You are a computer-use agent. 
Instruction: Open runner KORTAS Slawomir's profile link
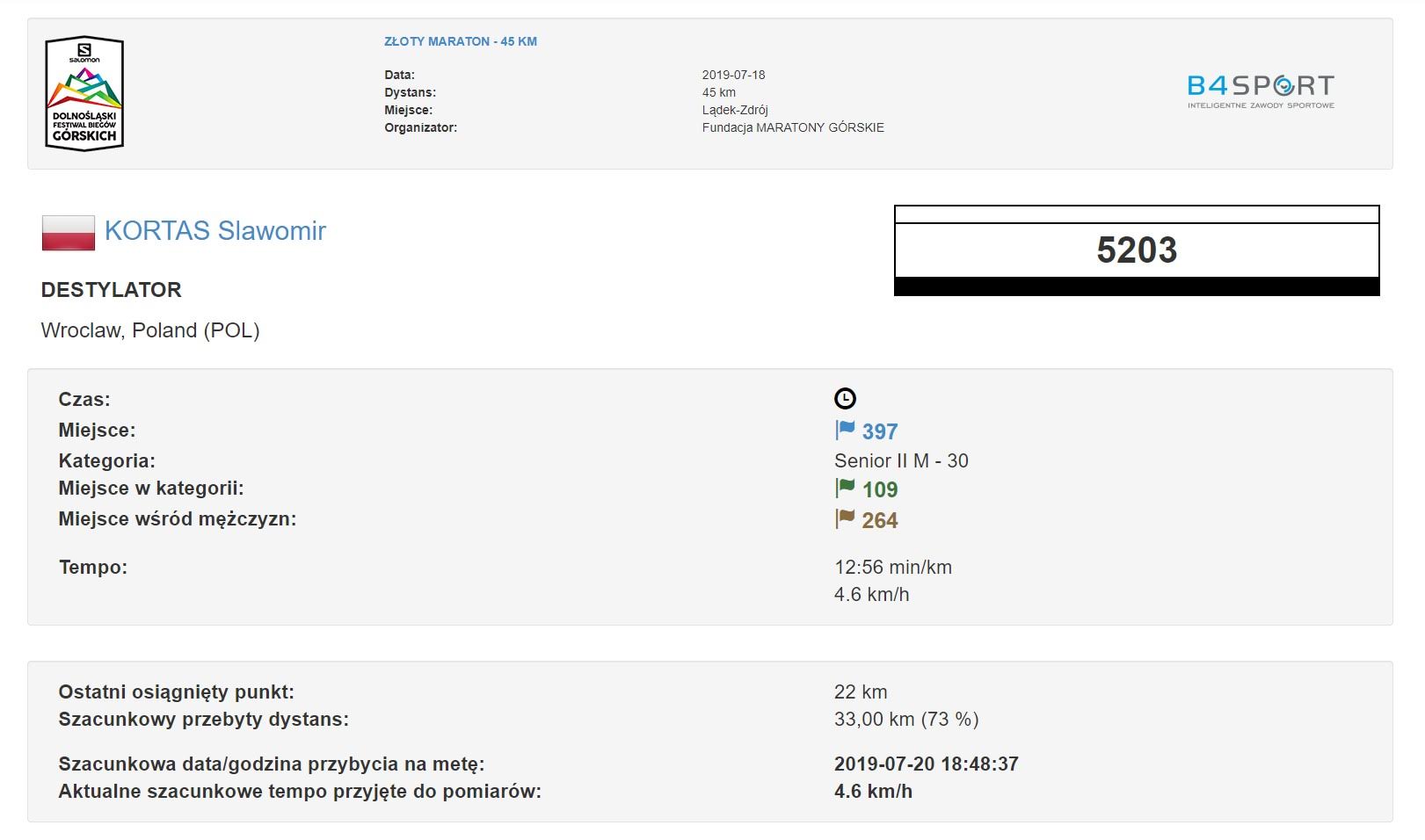pyautogui.click(x=215, y=231)
